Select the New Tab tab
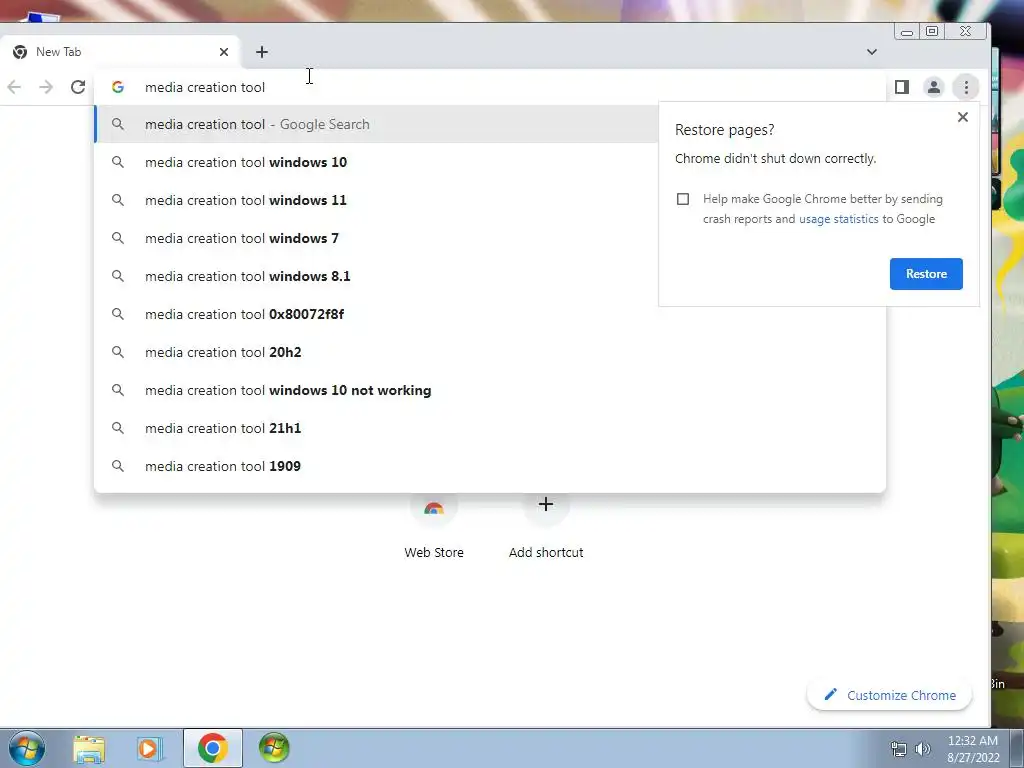This screenshot has width=1024, height=768. pos(120,52)
